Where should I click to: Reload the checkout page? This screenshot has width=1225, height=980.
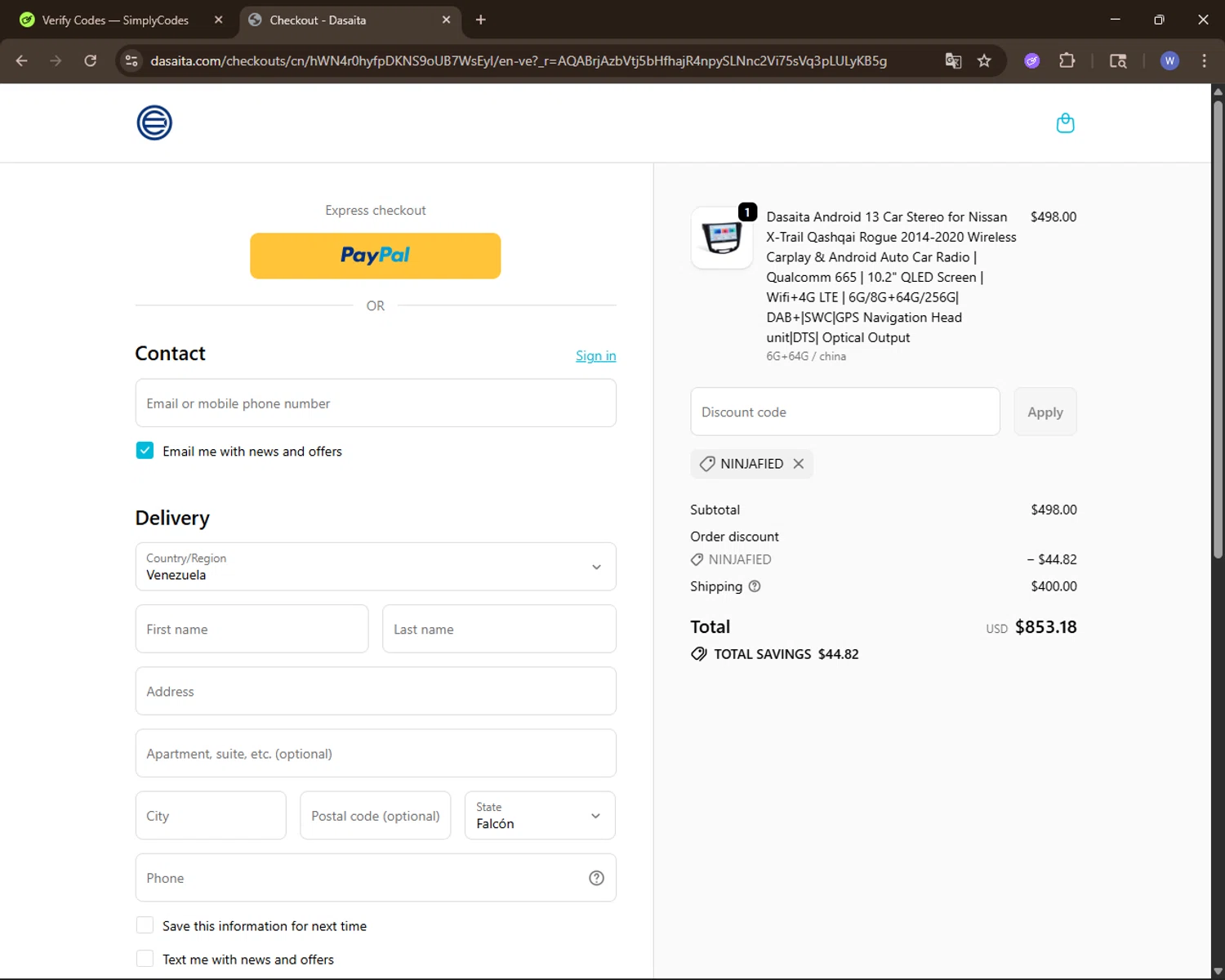coord(91,60)
